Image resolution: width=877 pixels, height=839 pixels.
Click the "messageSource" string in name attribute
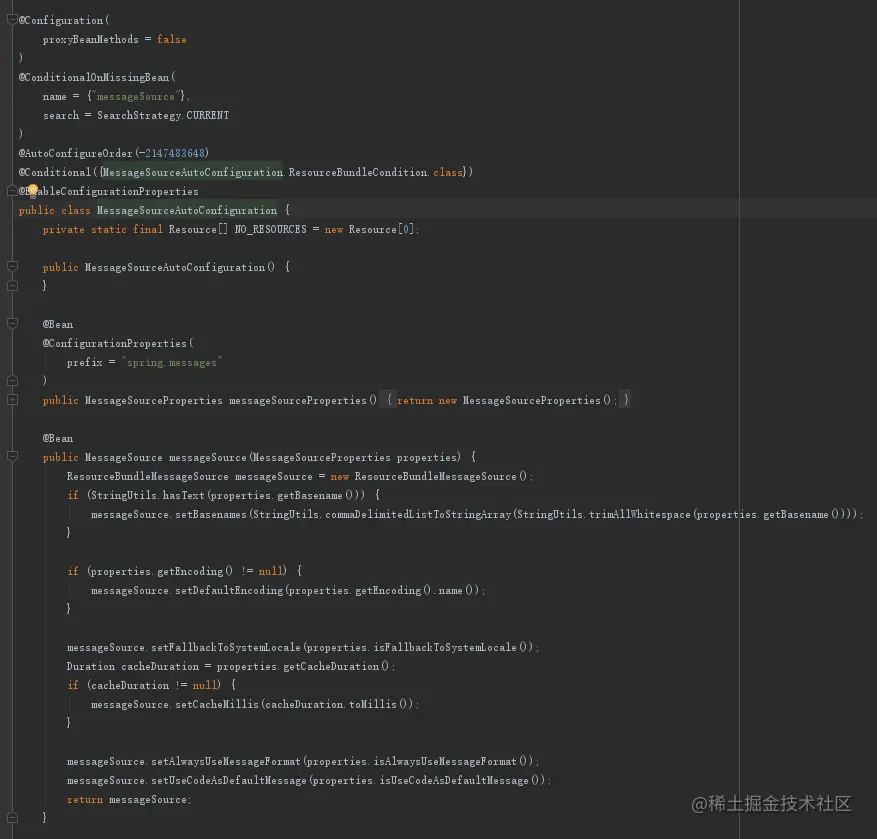[136, 96]
